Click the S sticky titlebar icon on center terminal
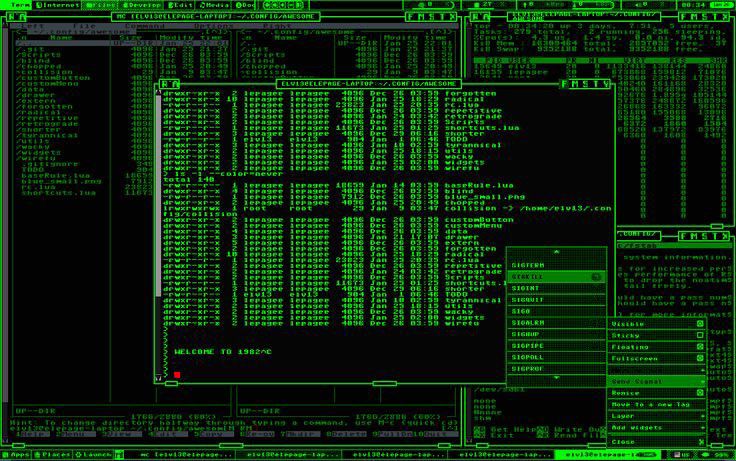 (x=586, y=84)
